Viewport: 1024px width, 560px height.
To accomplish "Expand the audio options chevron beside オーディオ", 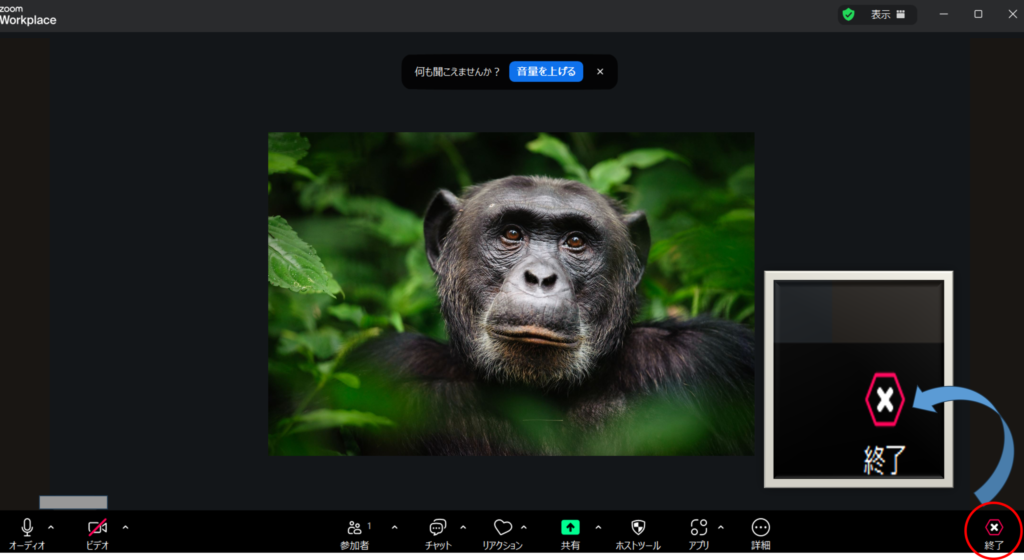I will [x=51, y=527].
